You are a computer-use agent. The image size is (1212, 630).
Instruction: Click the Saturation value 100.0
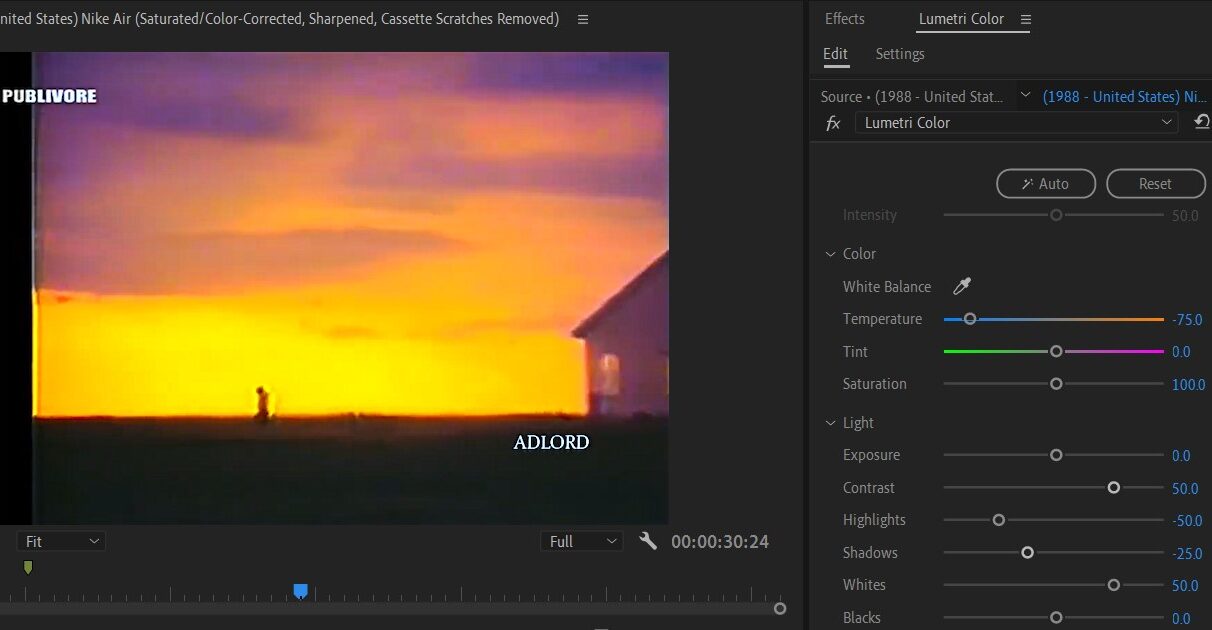click(1189, 384)
